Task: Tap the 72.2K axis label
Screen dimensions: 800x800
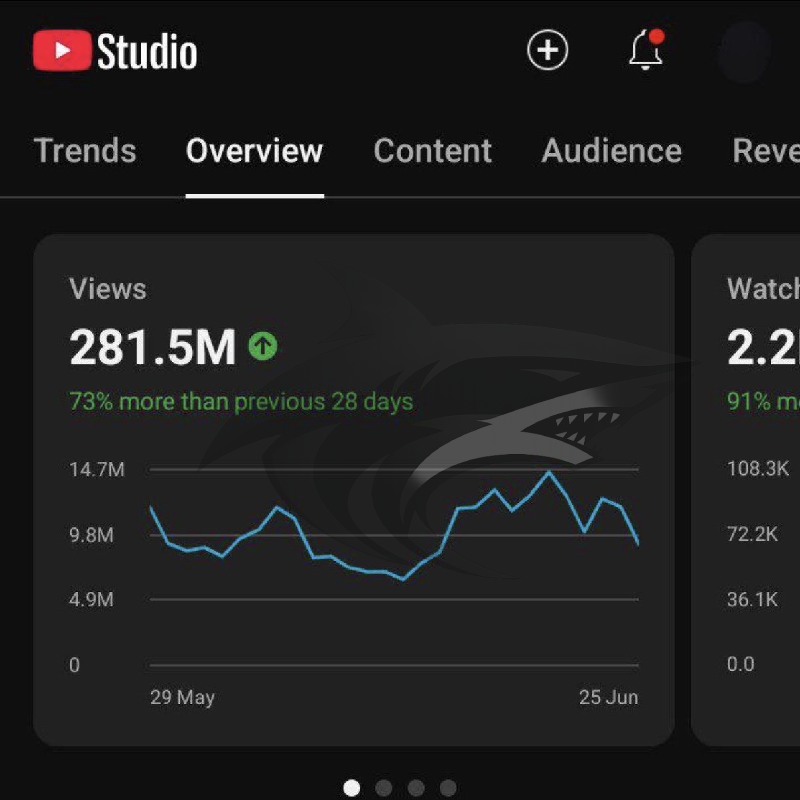Action: [753, 534]
